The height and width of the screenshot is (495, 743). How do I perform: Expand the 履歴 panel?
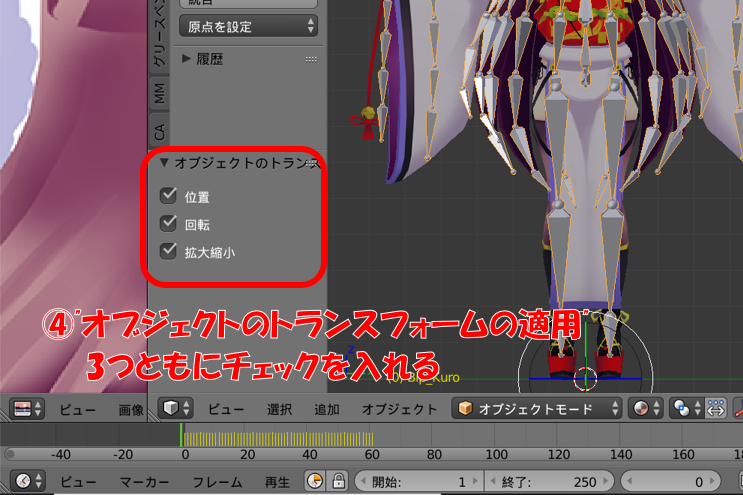coord(203,59)
